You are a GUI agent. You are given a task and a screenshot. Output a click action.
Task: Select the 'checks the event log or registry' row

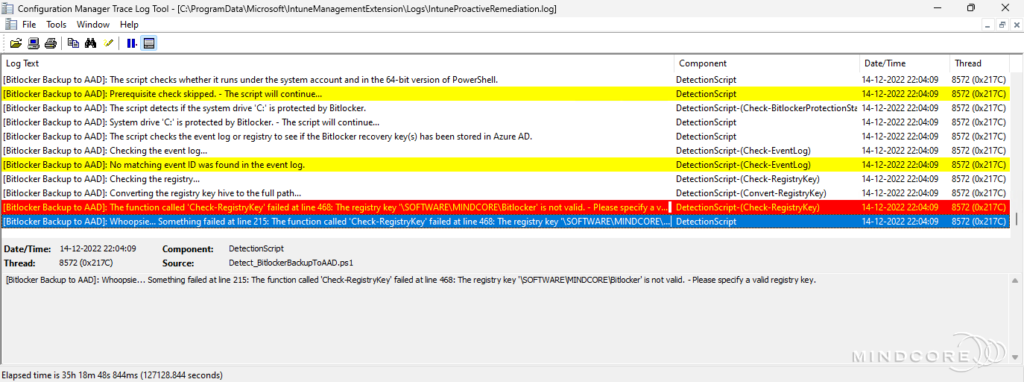(505, 136)
